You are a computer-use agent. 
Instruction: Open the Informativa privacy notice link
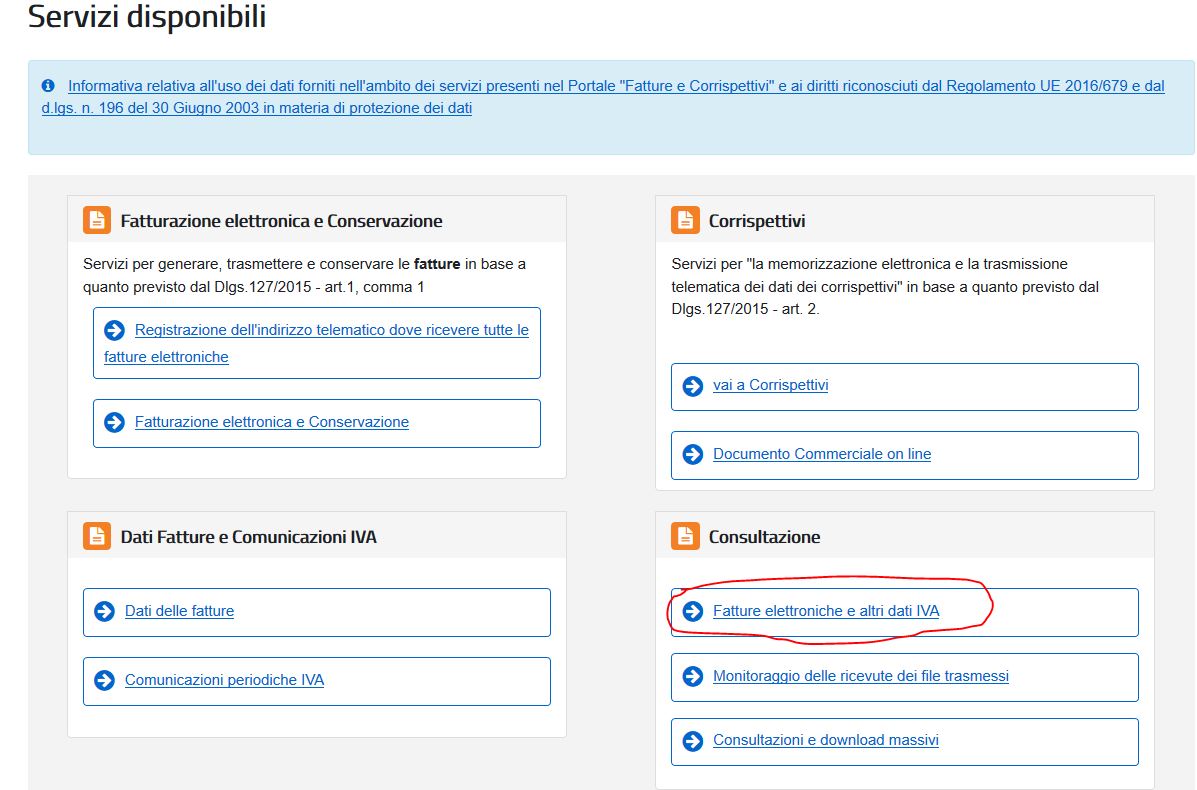[615, 87]
